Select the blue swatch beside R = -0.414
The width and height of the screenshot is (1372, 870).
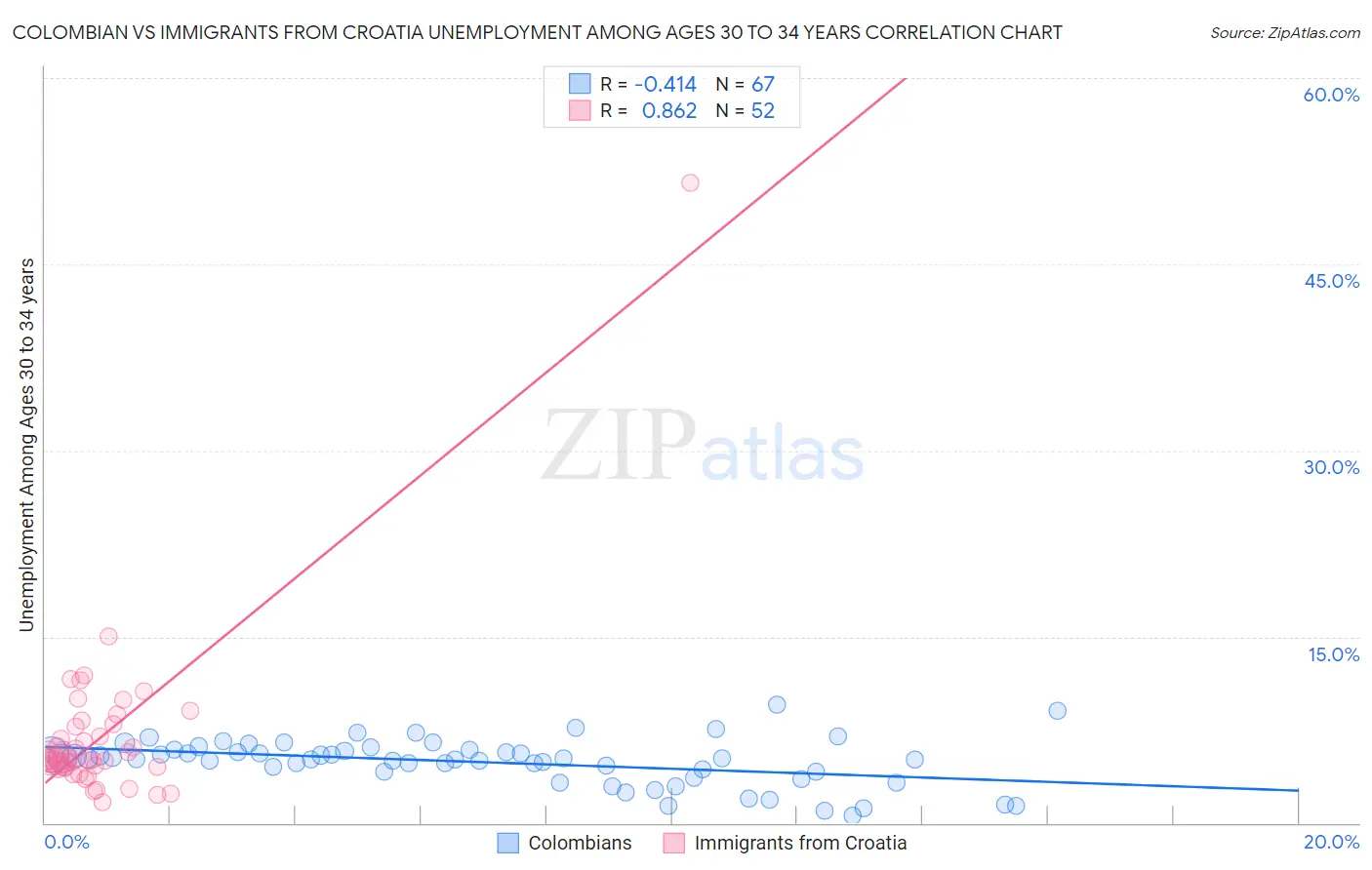(x=580, y=84)
